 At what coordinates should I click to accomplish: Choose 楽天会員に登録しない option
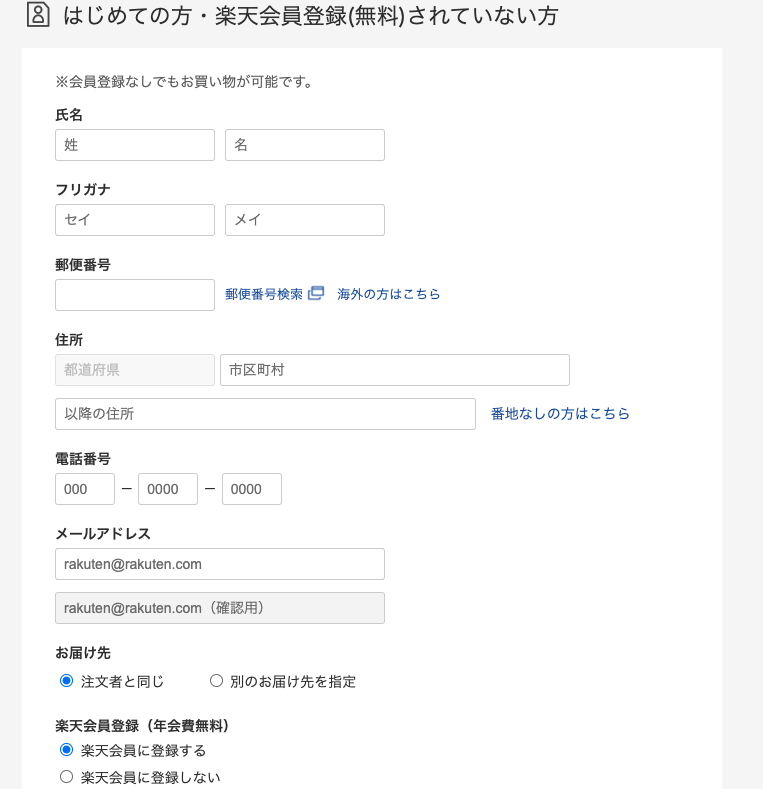click(x=67, y=776)
